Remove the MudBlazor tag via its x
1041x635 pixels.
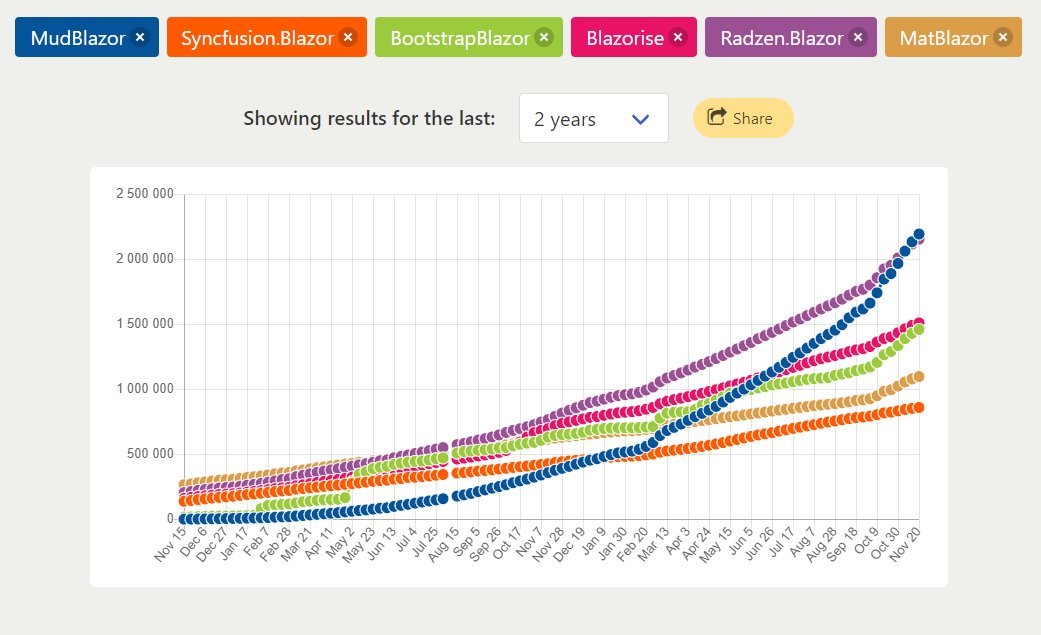pyautogui.click(x=140, y=37)
